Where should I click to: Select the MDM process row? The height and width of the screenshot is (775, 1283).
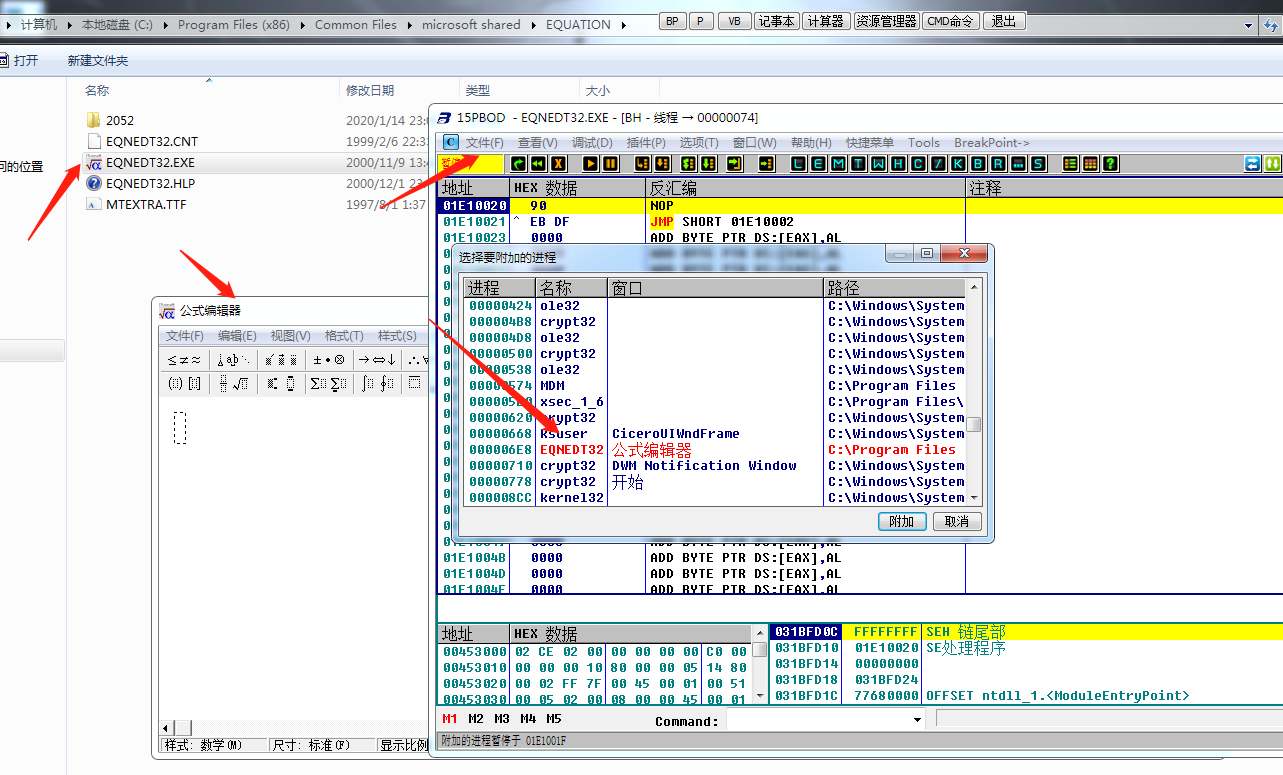(x=715, y=386)
